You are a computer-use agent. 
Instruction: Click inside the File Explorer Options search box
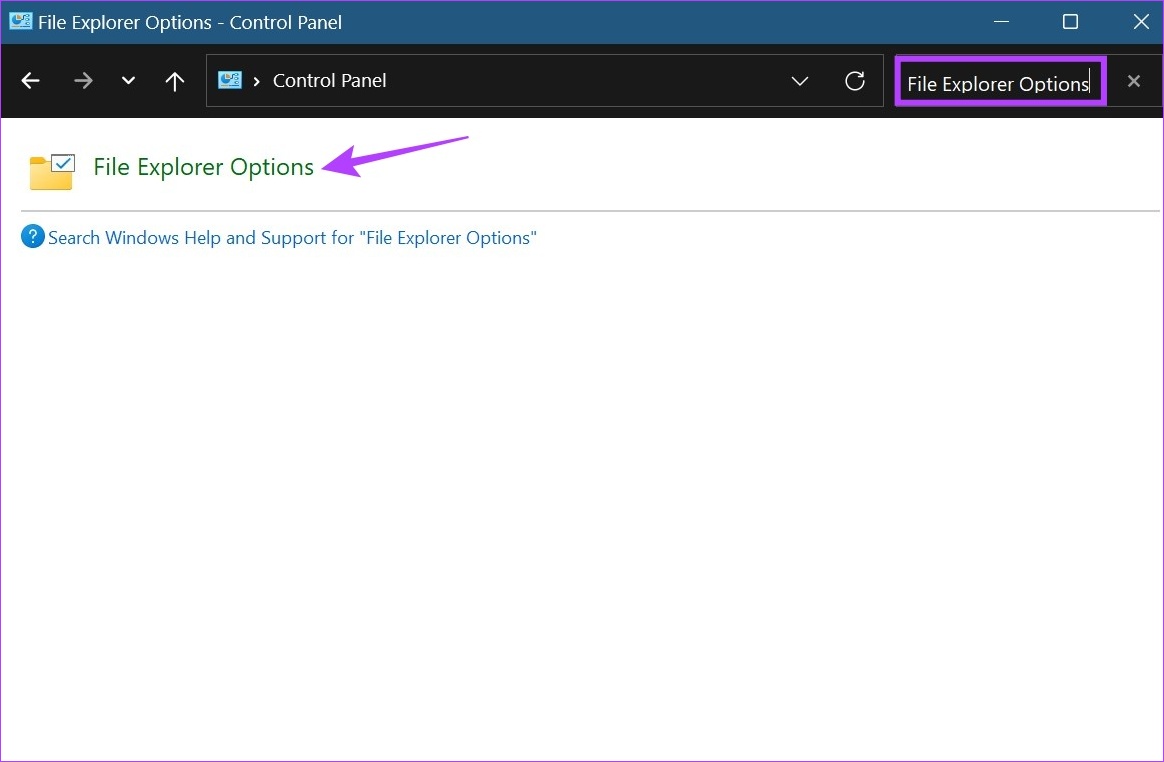pyautogui.click(x=1001, y=82)
